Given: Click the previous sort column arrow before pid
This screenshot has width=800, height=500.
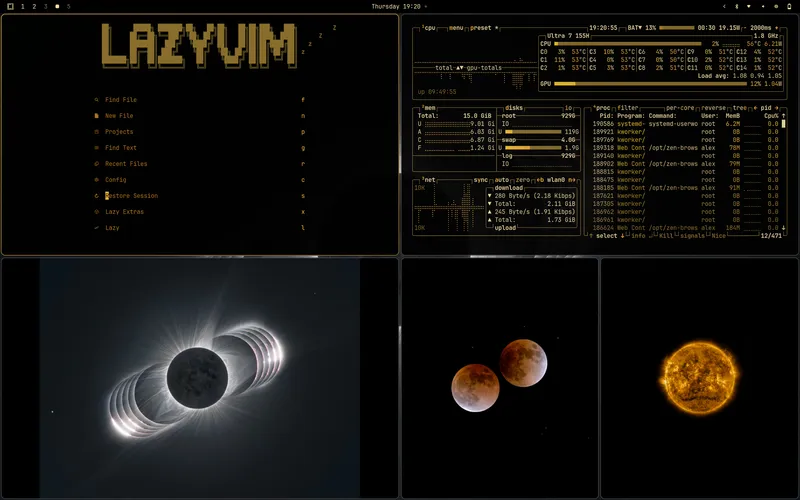Looking at the screenshot, I should tap(757, 108).
